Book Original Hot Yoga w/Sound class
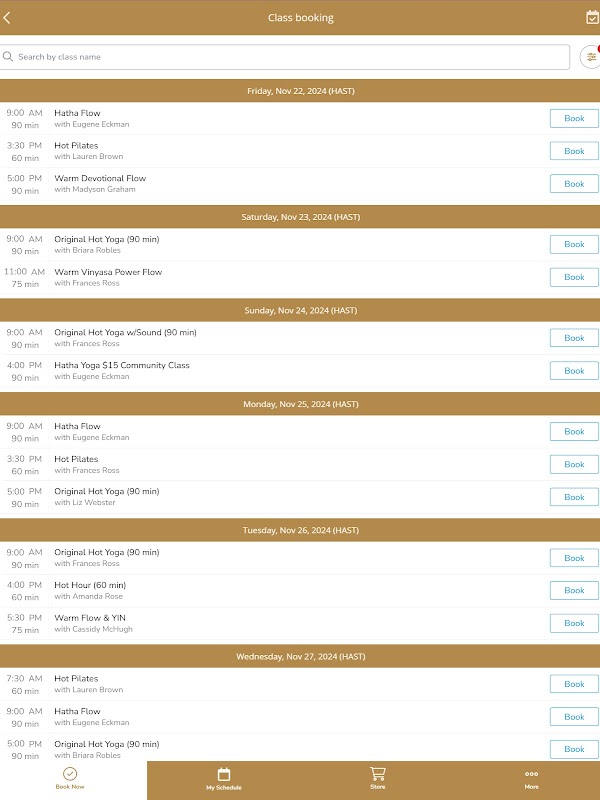The image size is (600, 800). point(574,338)
